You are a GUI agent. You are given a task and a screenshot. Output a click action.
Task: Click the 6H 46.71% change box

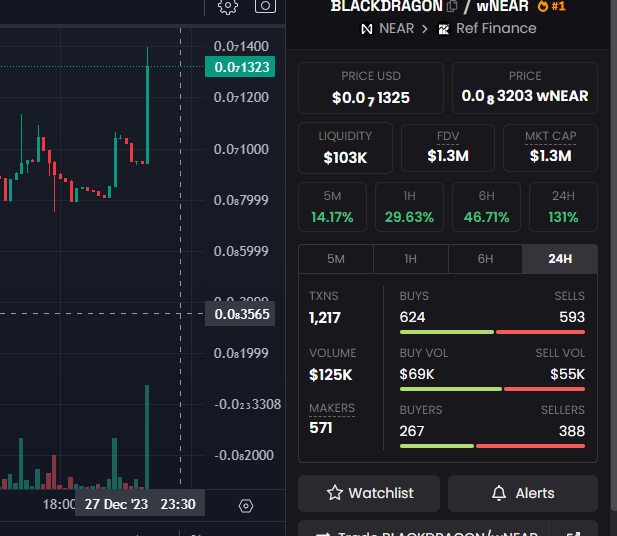(x=486, y=207)
